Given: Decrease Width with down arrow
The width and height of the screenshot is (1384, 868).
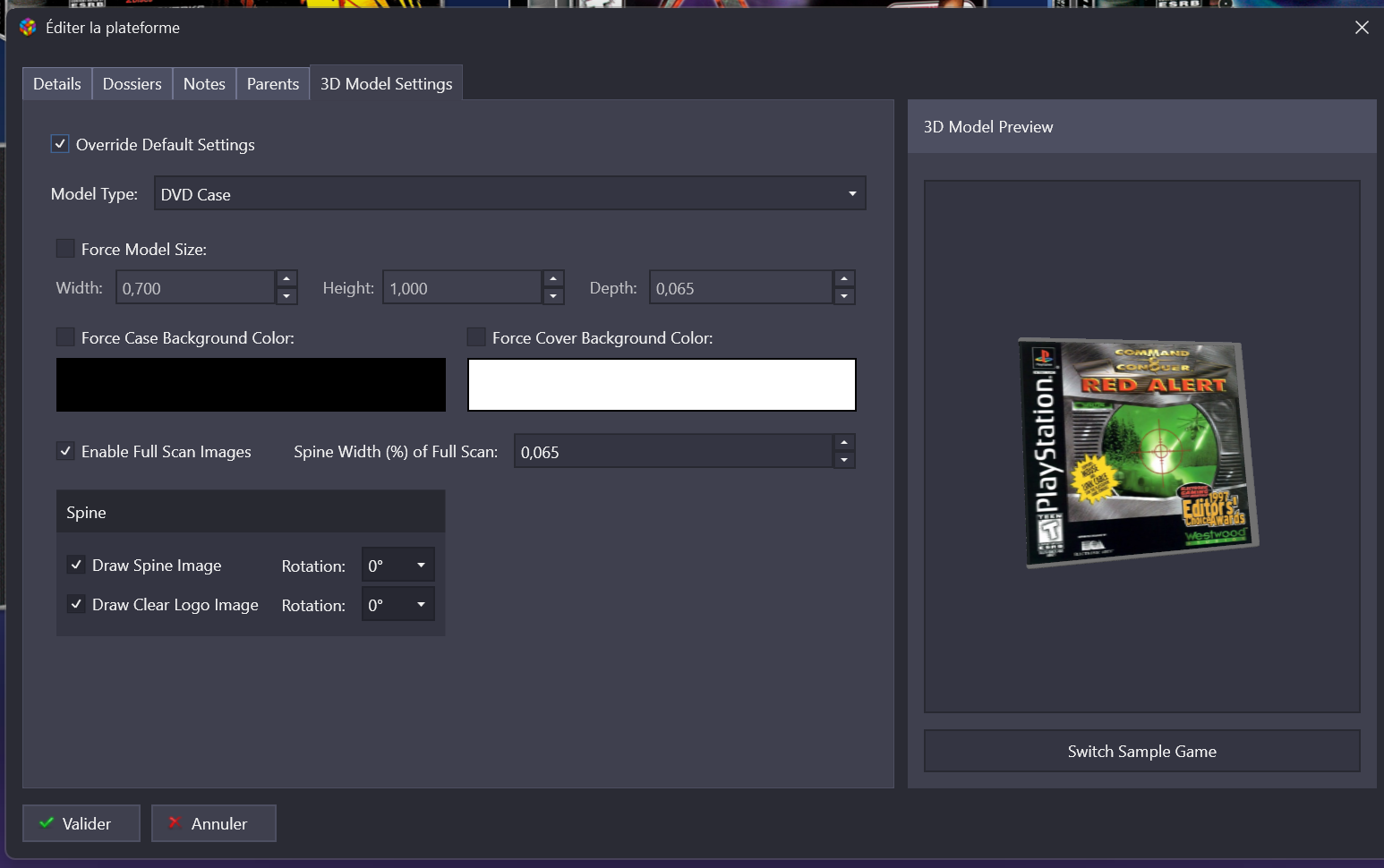Looking at the screenshot, I should tap(286, 296).
